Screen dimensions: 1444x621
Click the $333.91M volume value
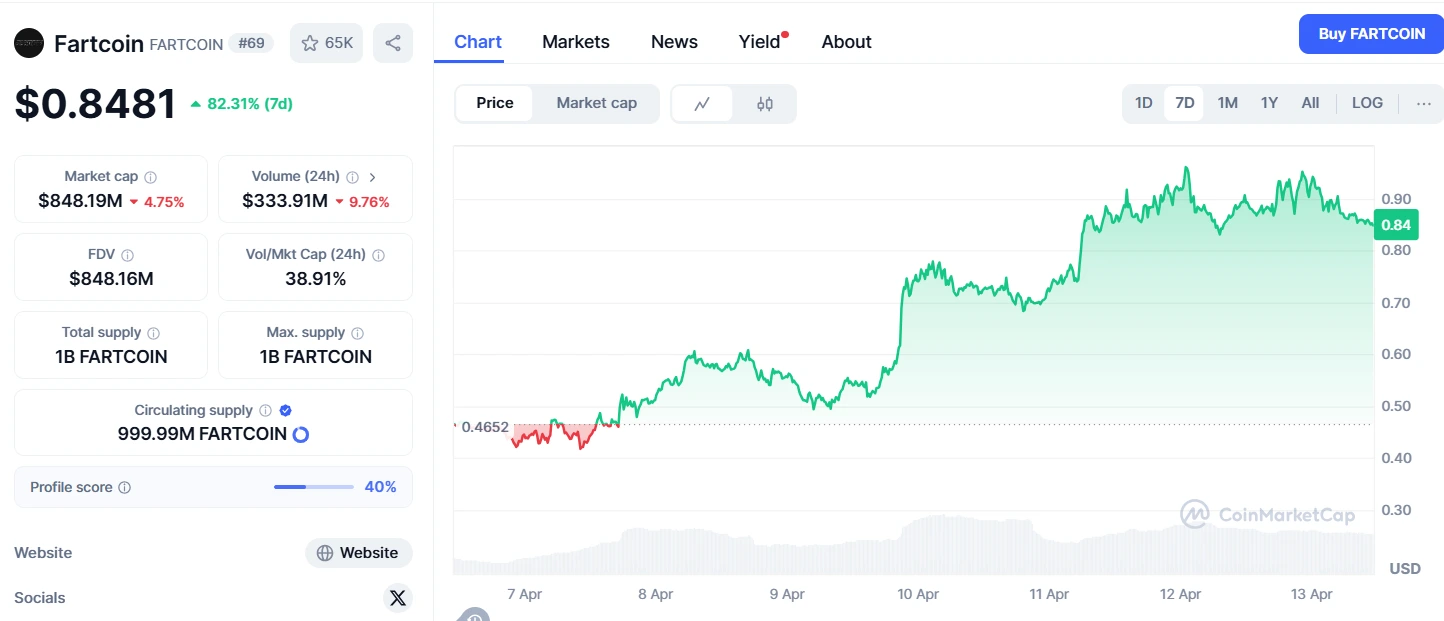pyautogui.click(x=285, y=201)
